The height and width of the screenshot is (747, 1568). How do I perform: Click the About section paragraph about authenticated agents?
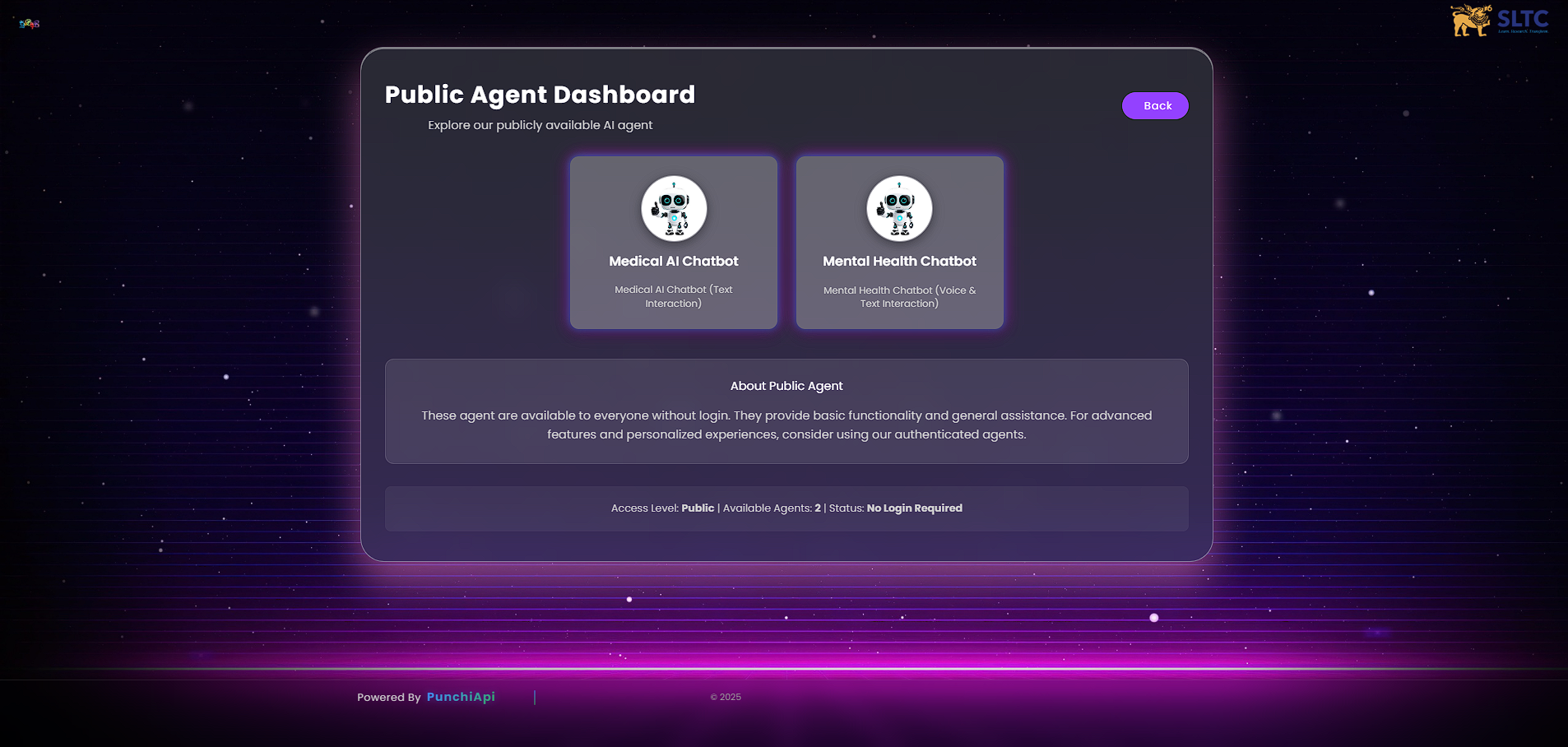click(786, 425)
